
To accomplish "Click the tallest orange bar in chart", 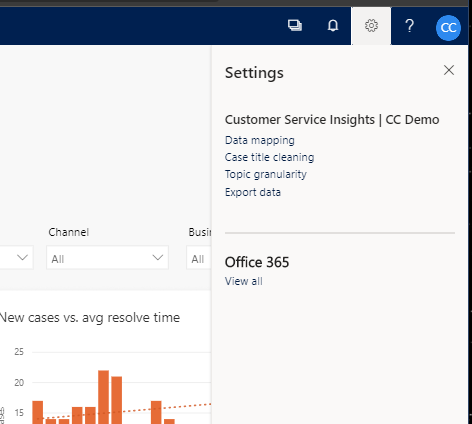I will 103,397.
